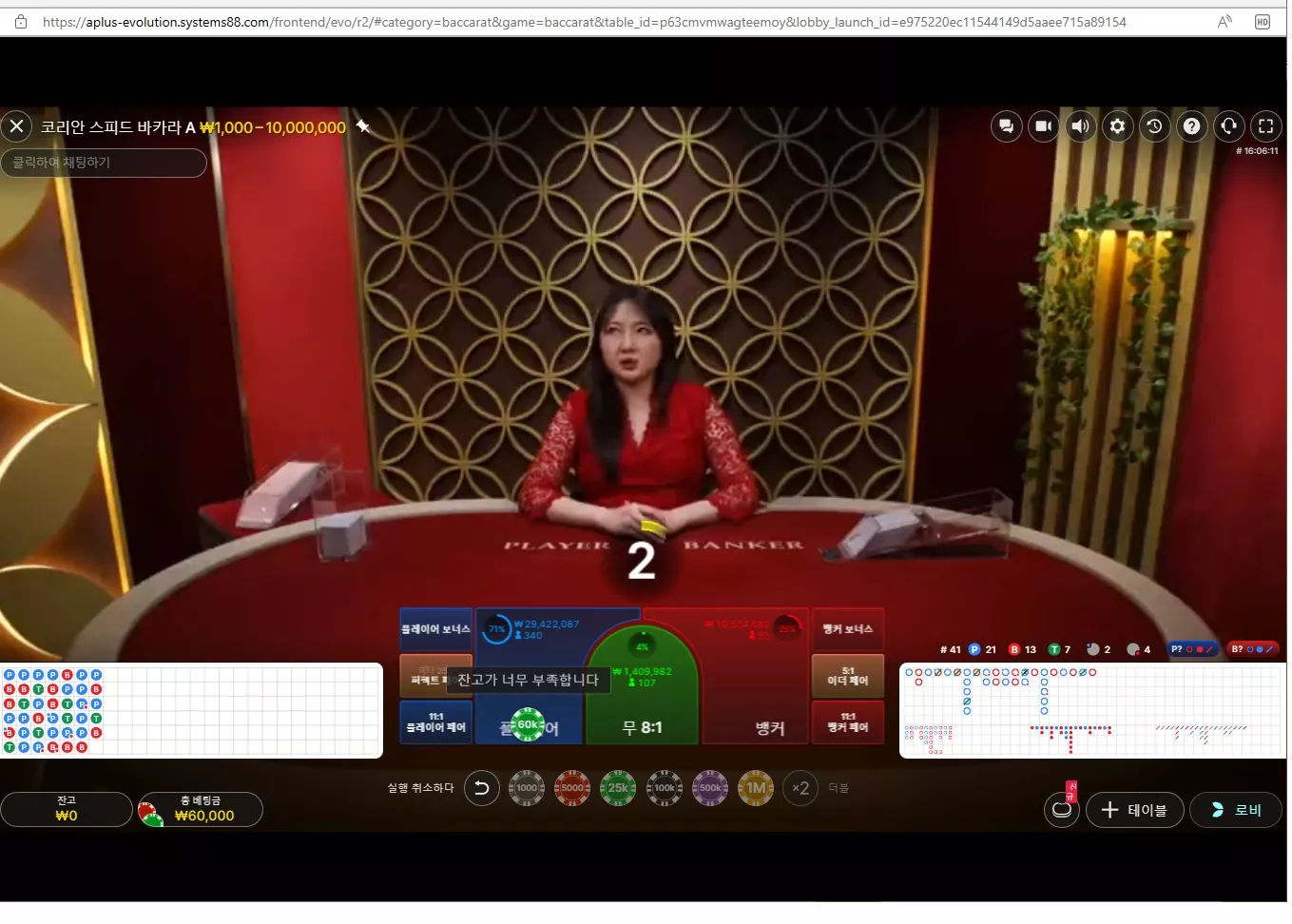Click the 잔고 balance ₩0 display
Viewport: 1292px width, 924px height.
click(67, 809)
